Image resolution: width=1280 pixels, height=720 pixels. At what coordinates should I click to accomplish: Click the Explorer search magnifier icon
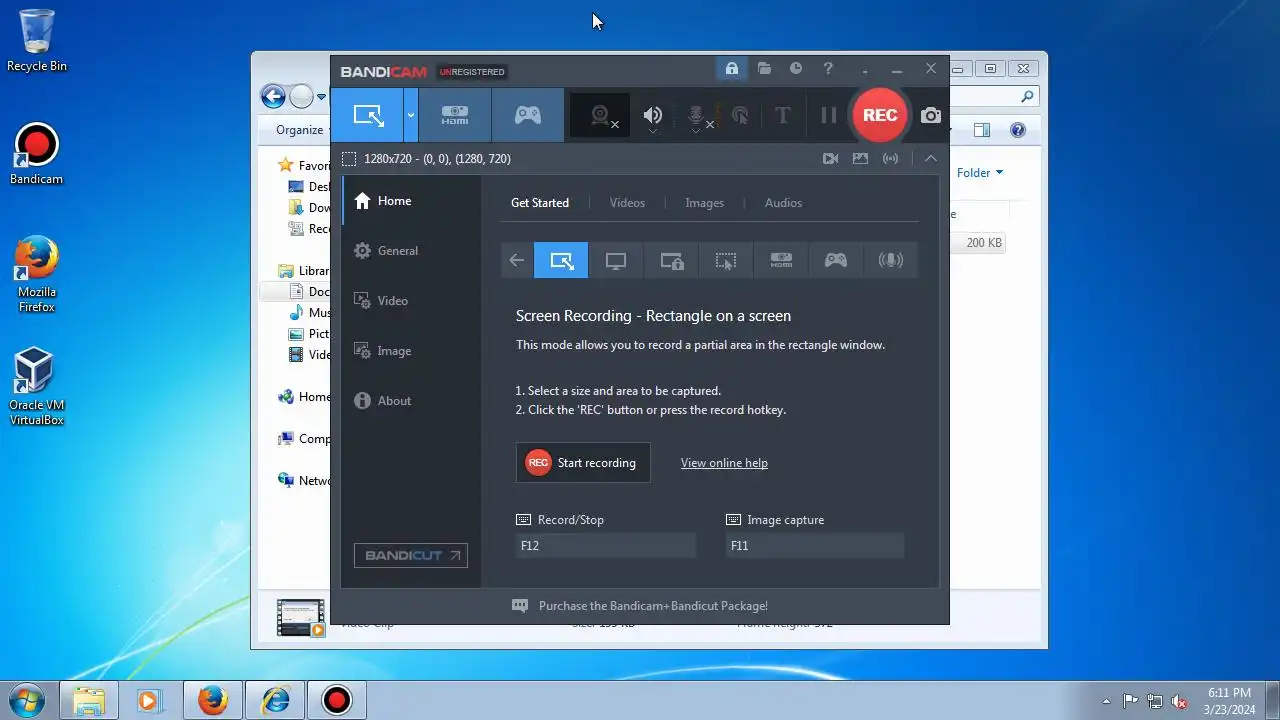[x=1027, y=97]
